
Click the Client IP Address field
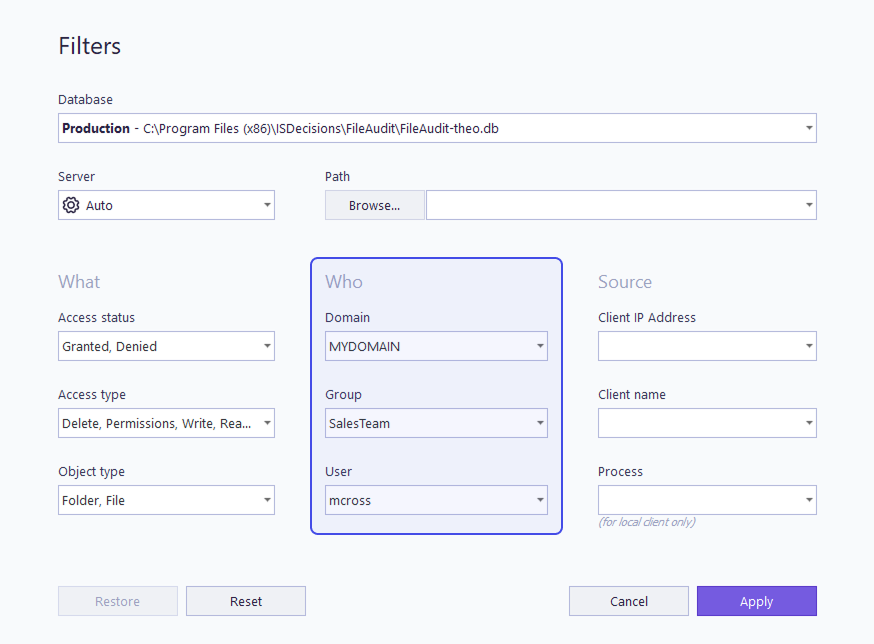click(707, 346)
